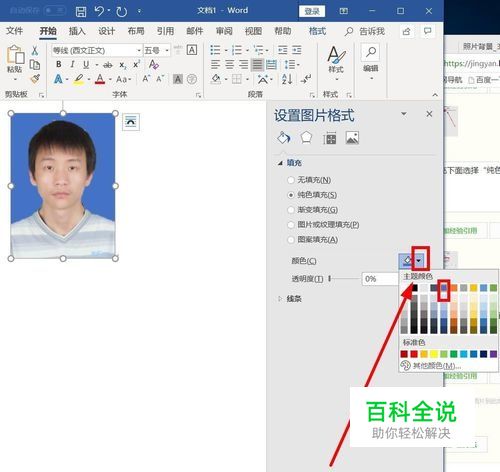The height and width of the screenshot is (472, 500).
Task: Click the bullet list icon
Action: pyautogui.click(x=215, y=50)
